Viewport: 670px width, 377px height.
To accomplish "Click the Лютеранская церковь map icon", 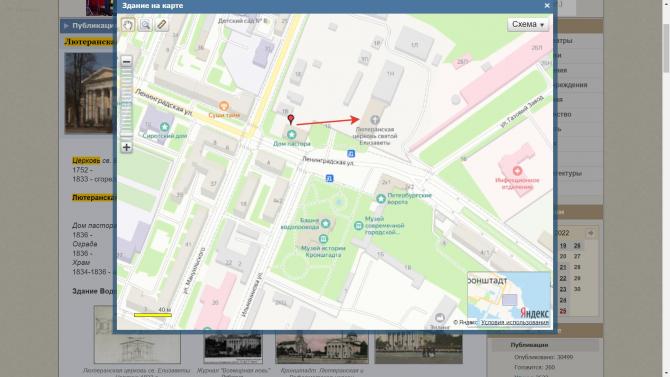I will point(375,120).
